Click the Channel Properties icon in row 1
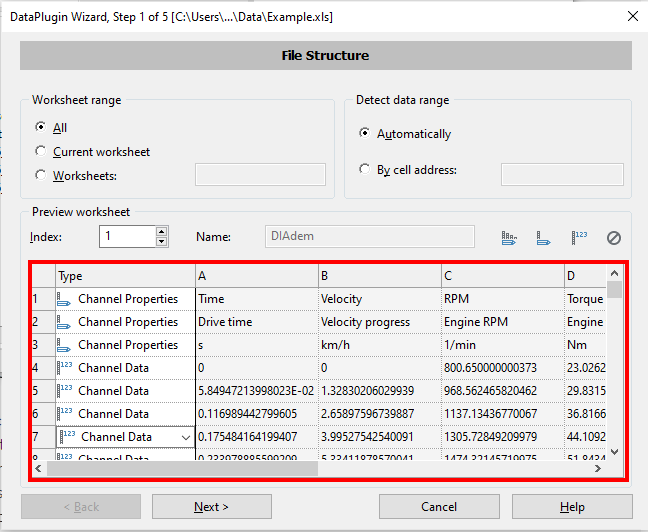The image size is (648, 532). (x=65, y=299)
